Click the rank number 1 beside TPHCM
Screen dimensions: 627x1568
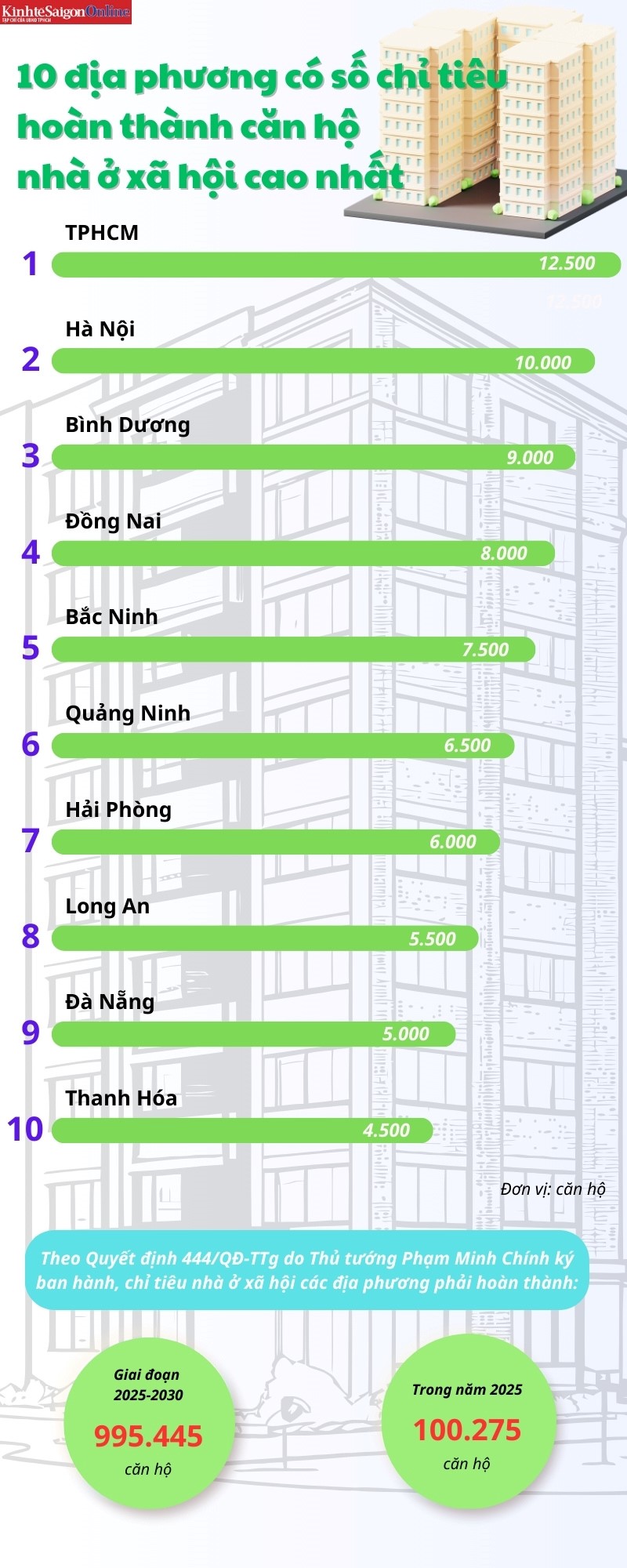31,264
